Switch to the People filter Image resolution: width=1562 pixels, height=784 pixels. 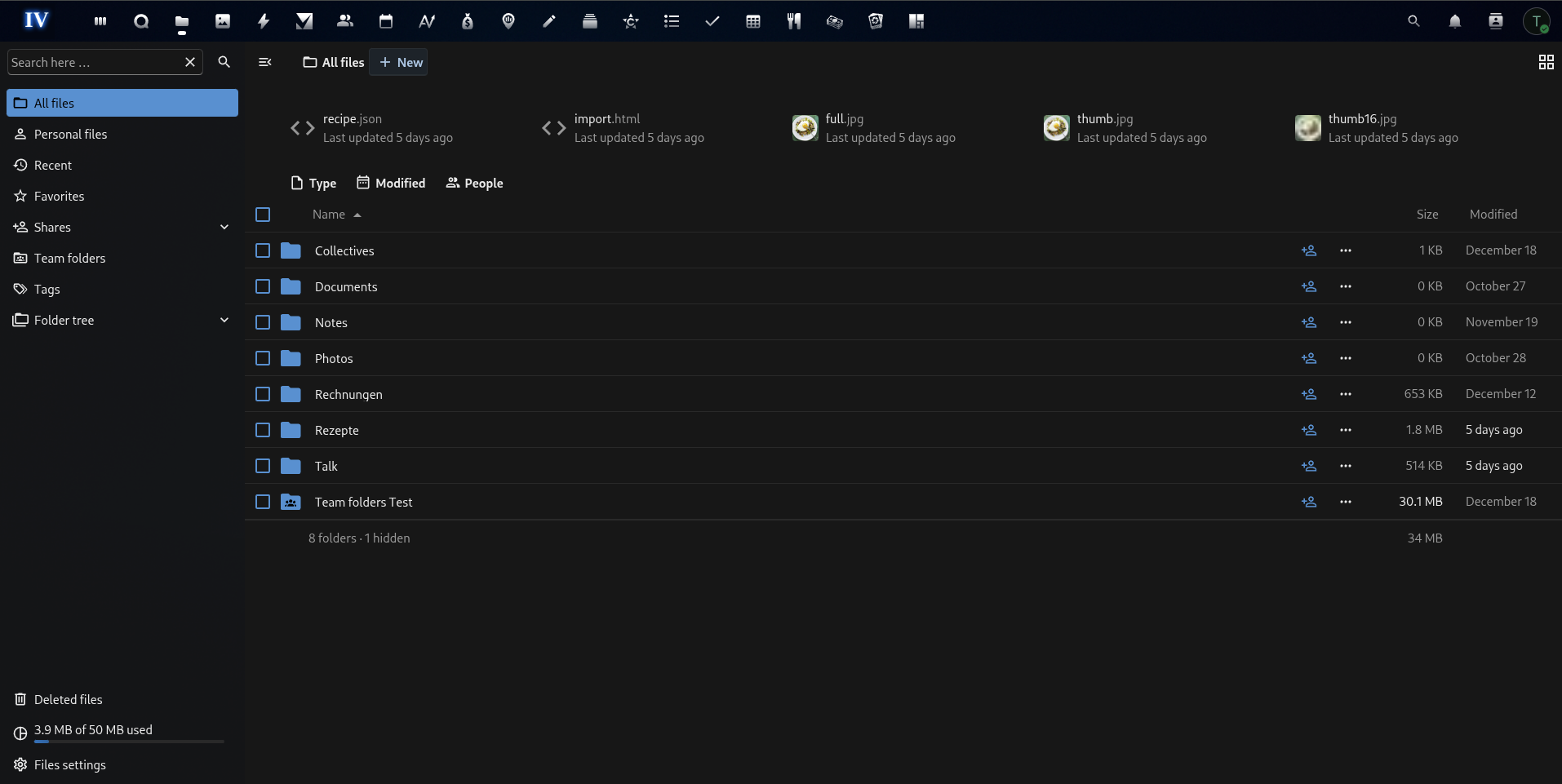click(x=474, y=183)
